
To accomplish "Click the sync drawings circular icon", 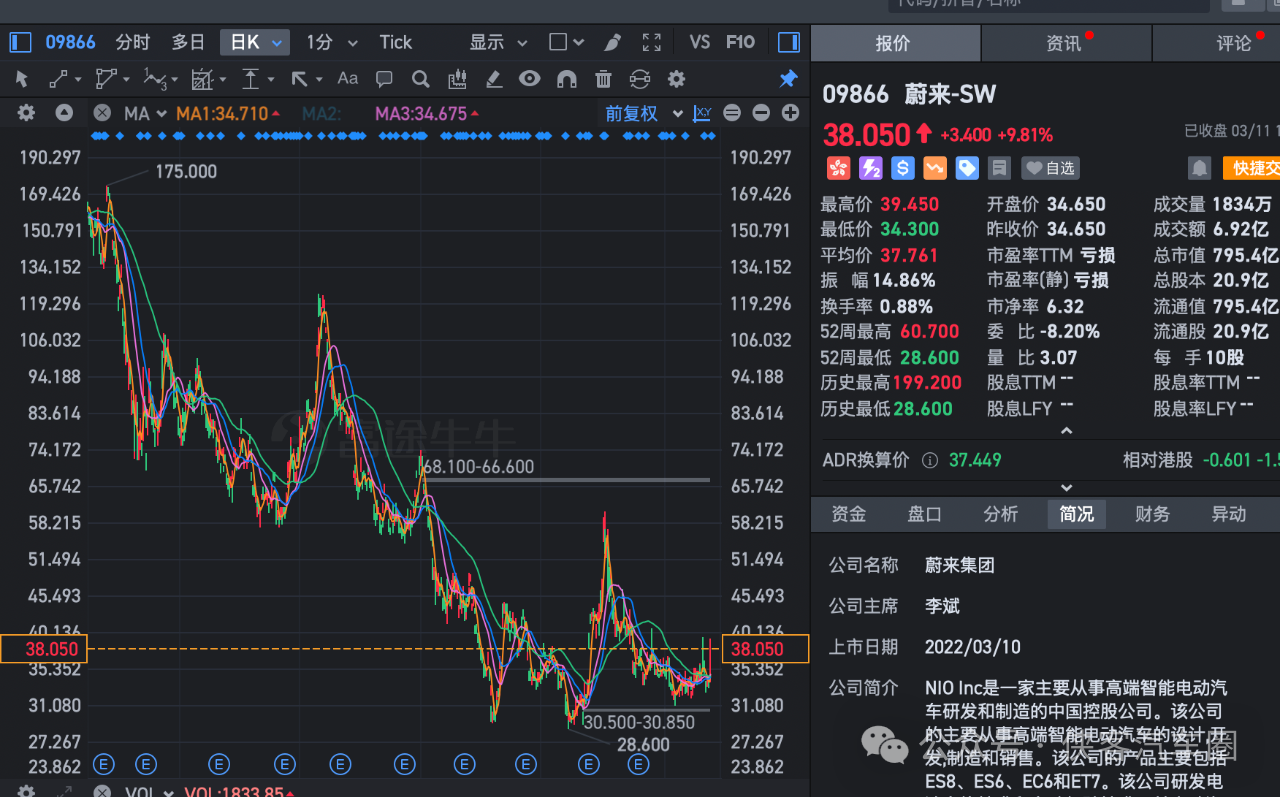I will [640, 78].
